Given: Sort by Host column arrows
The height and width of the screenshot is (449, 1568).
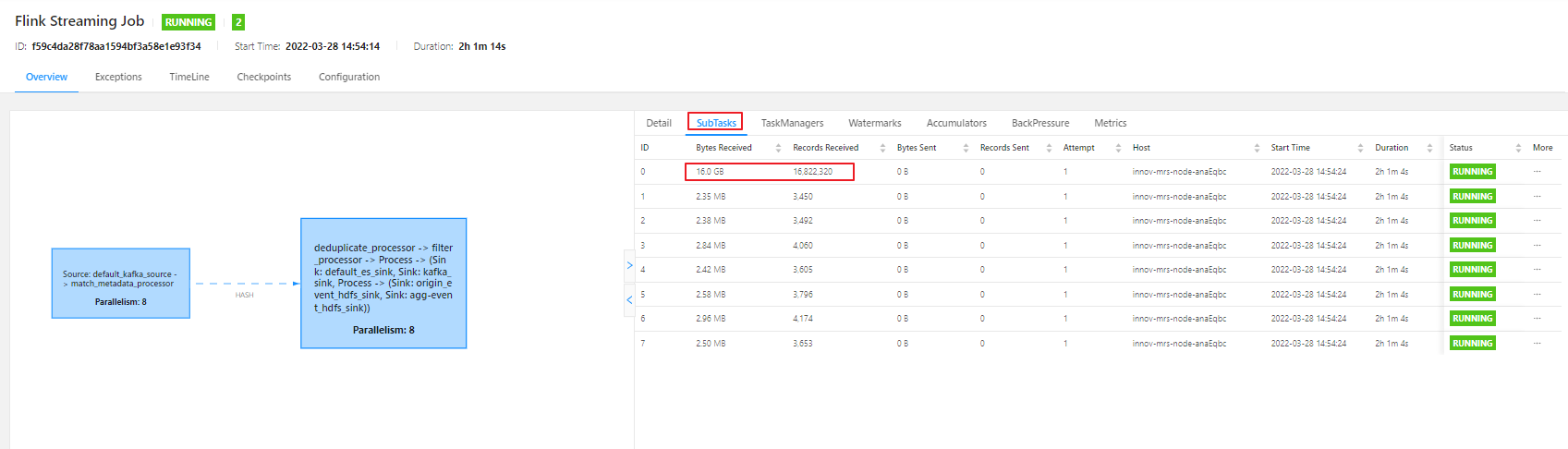Looking at the screenshot, I should pos(1257,148).
